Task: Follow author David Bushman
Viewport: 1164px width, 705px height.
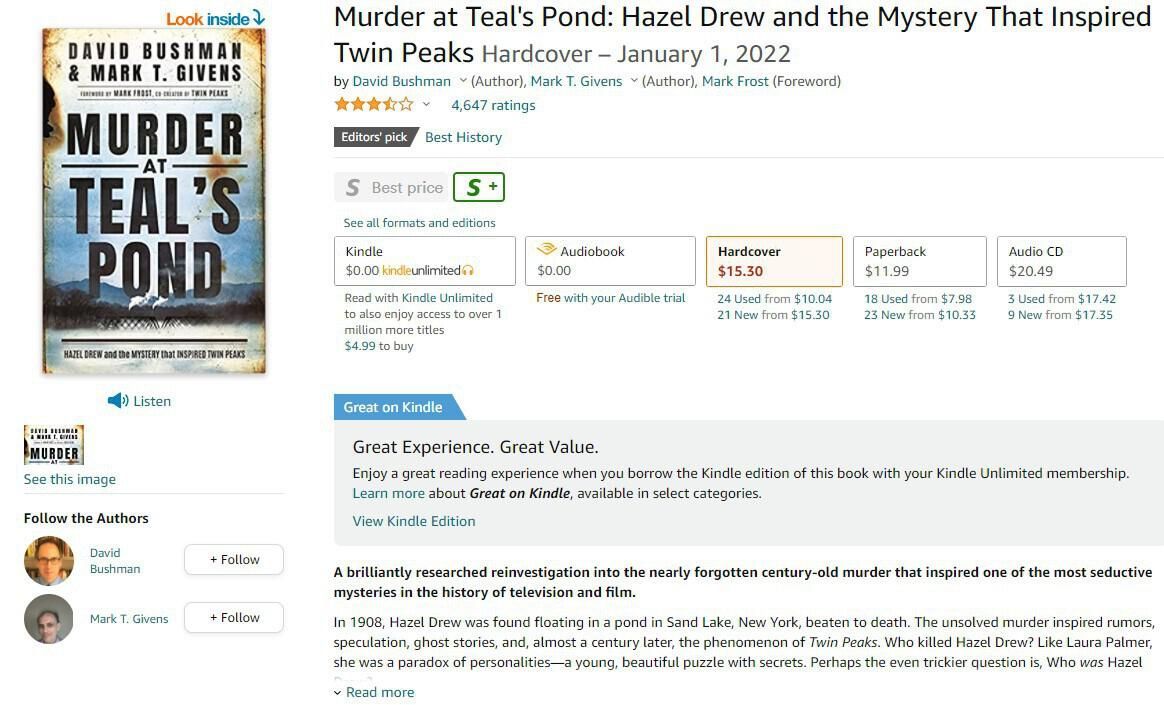Action: pos(234,560)
